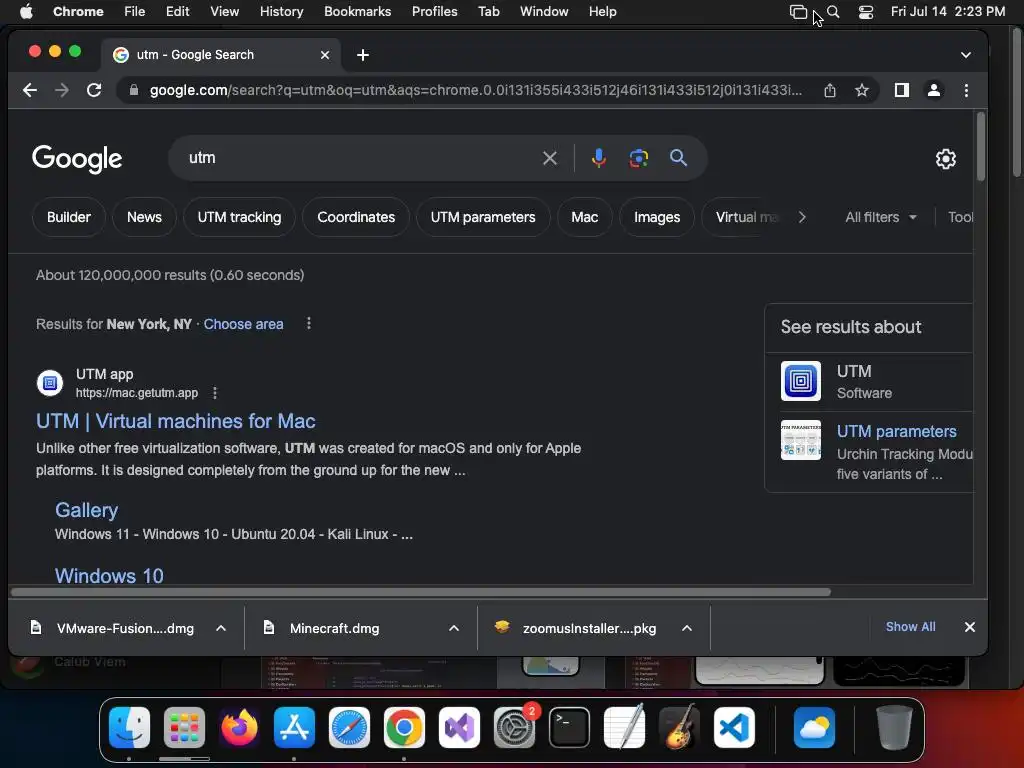Open Spotlight search in menu bar
The height and width of the screenshot is (768, 1024).
pos(833,12)
